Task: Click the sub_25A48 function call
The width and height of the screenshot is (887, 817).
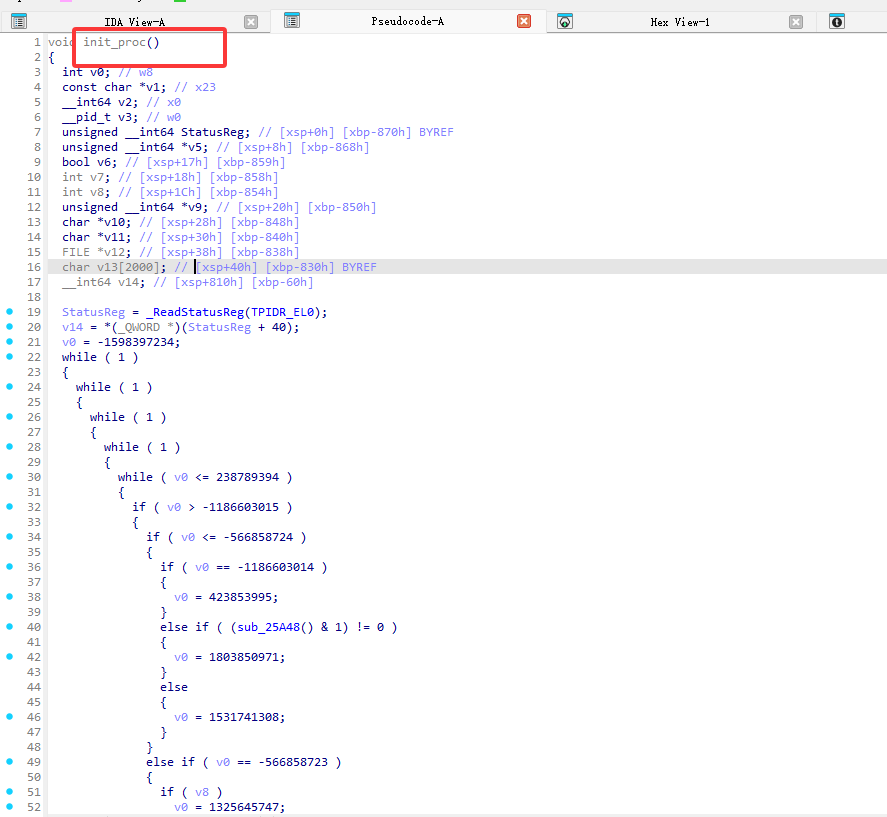Action: pos(268,627)
